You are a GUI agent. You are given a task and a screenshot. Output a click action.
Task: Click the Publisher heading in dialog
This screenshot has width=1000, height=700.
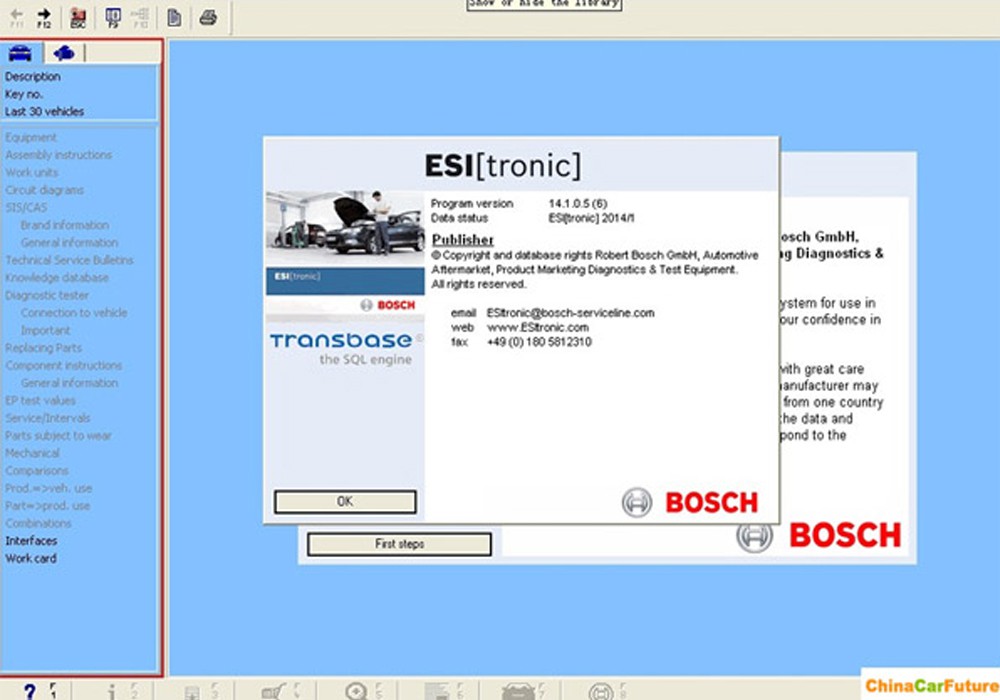(x=463, y=240)
